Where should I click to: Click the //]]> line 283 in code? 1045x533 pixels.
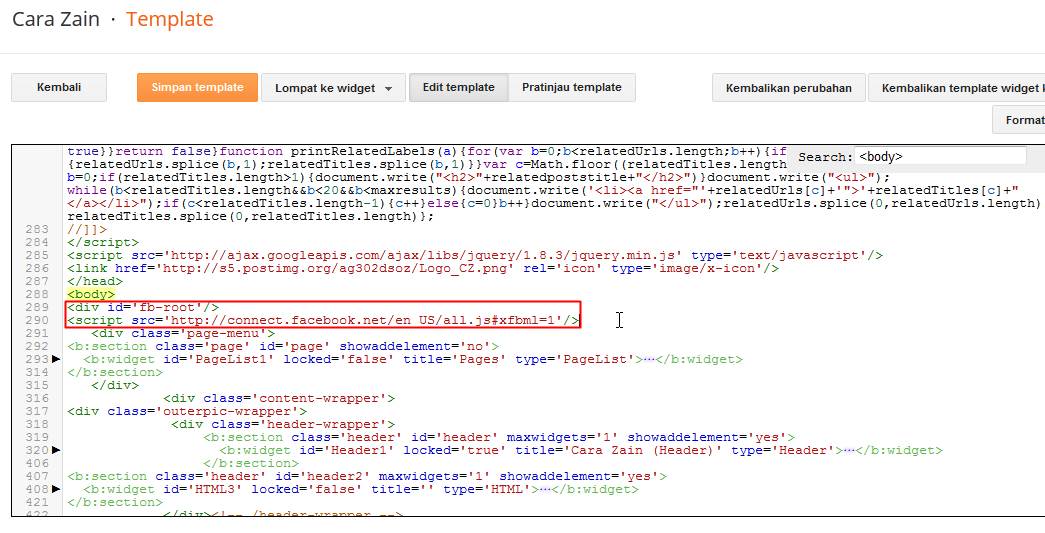(87, 229)
